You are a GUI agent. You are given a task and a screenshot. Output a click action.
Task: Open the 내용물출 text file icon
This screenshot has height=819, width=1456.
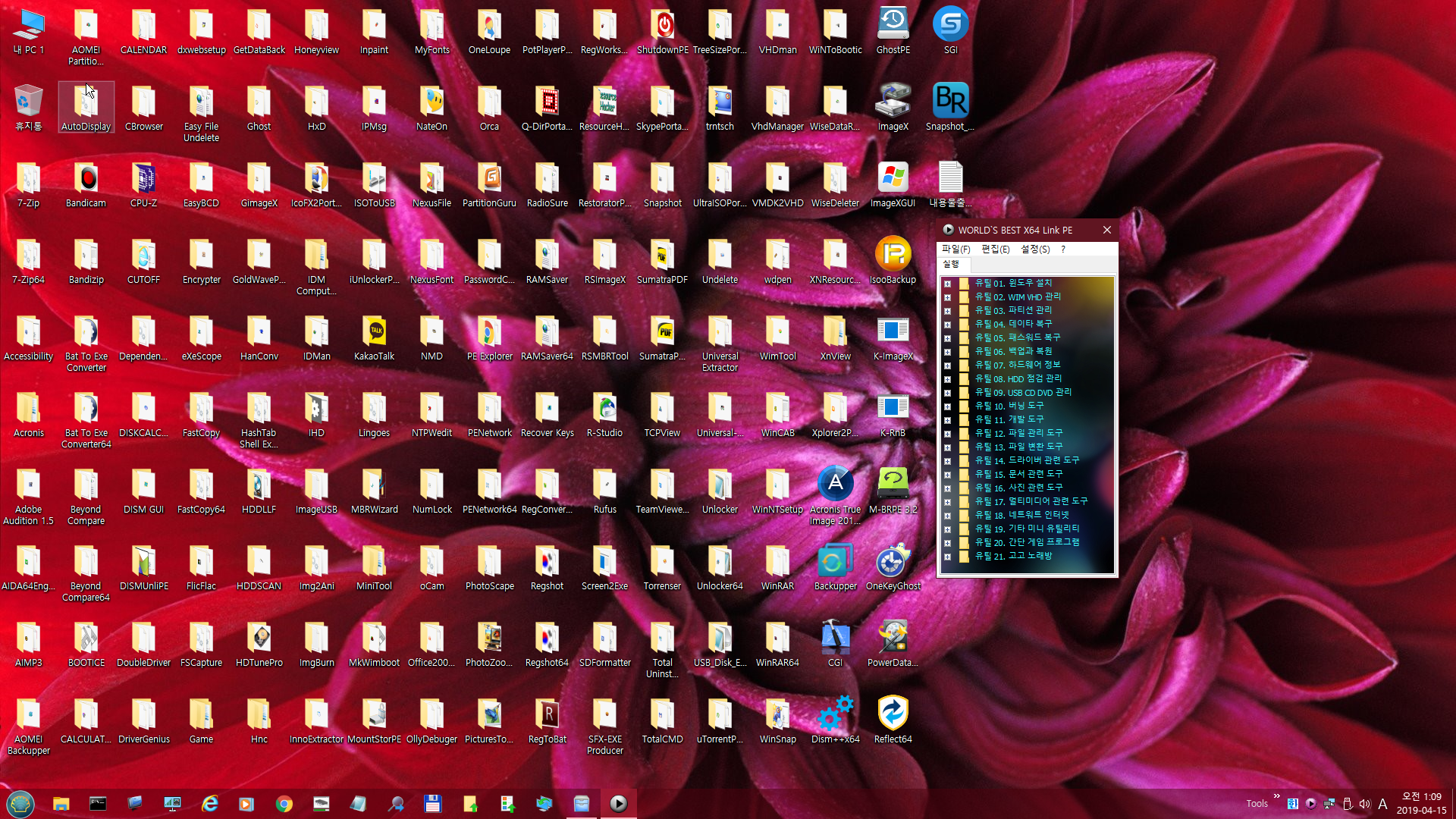point(950,185)
